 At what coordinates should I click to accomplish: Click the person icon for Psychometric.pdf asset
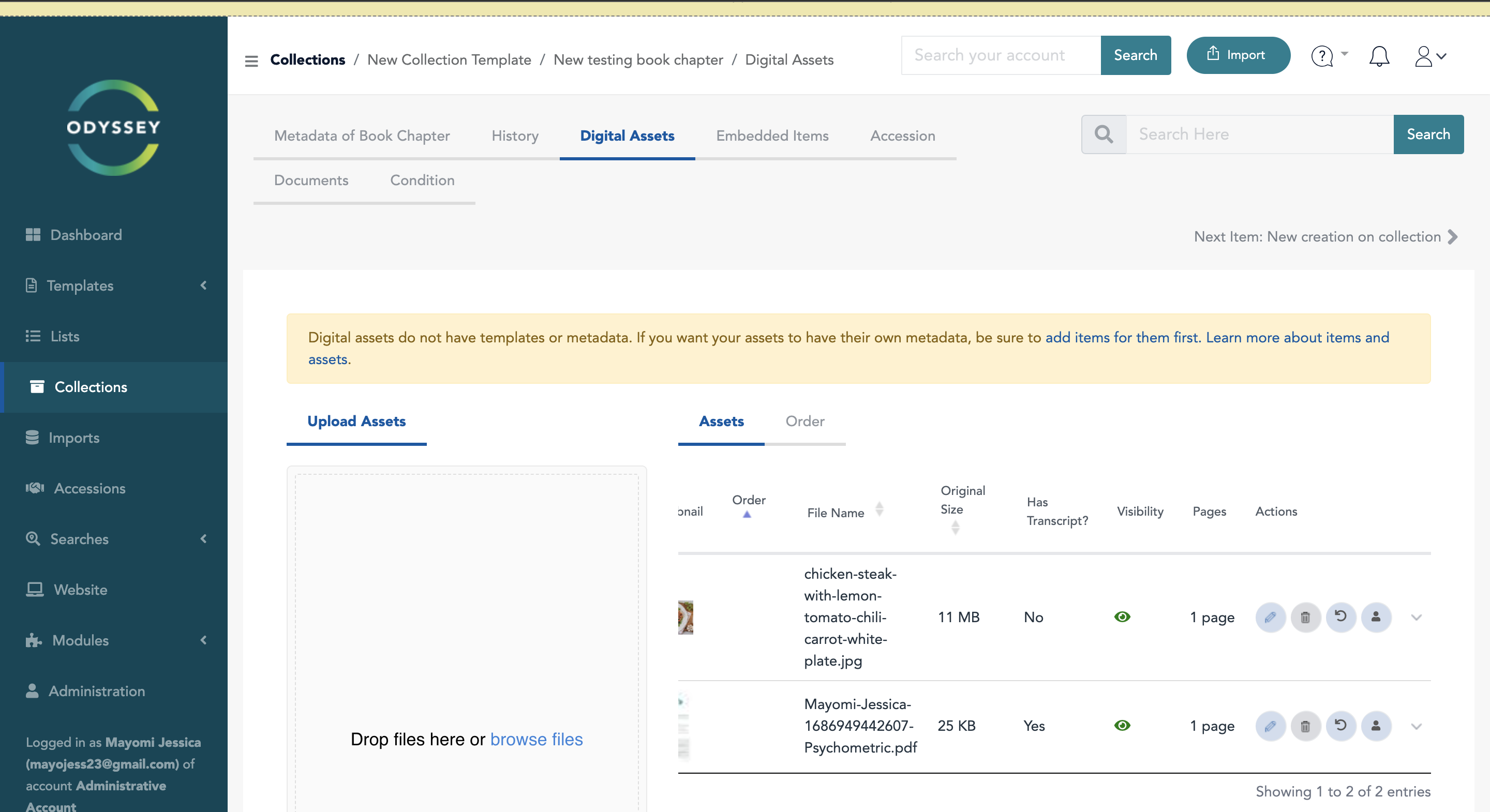pyautogui.click(x=1376, y=726)
